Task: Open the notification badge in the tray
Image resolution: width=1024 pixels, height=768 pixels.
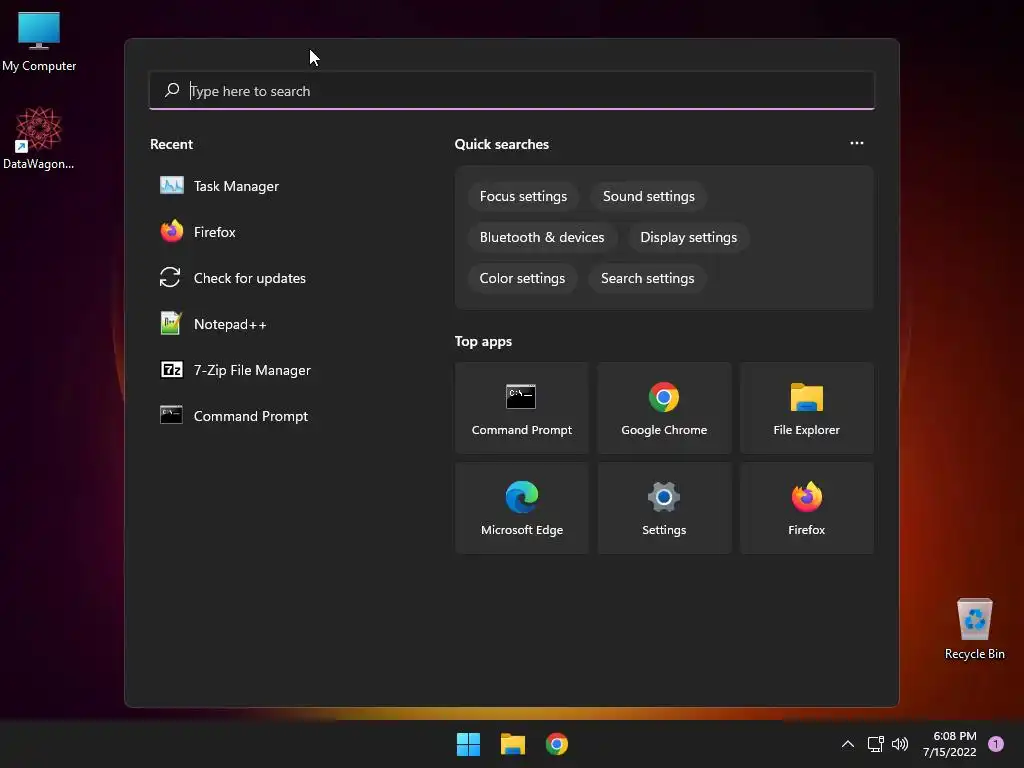Action: 995,744
